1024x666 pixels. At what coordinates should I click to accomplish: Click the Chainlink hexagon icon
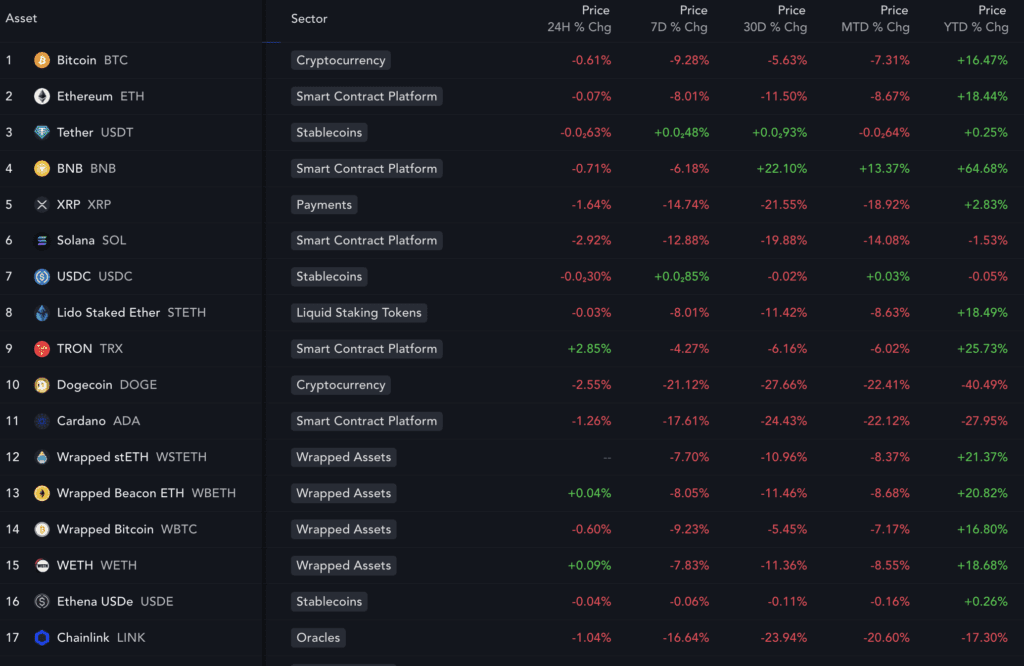coord(42,638)
